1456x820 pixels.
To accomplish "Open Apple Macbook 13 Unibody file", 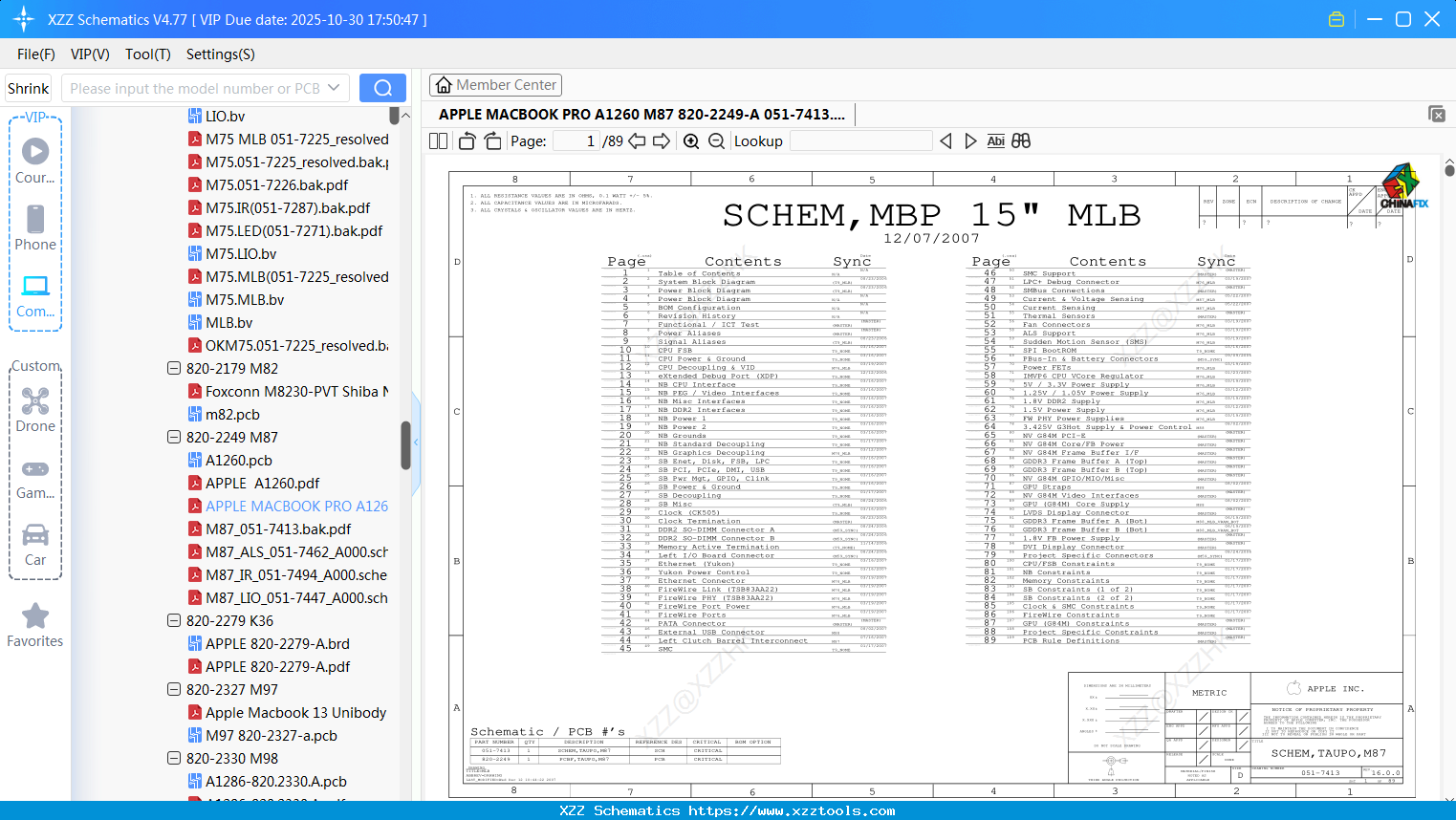I will point(287,712).
